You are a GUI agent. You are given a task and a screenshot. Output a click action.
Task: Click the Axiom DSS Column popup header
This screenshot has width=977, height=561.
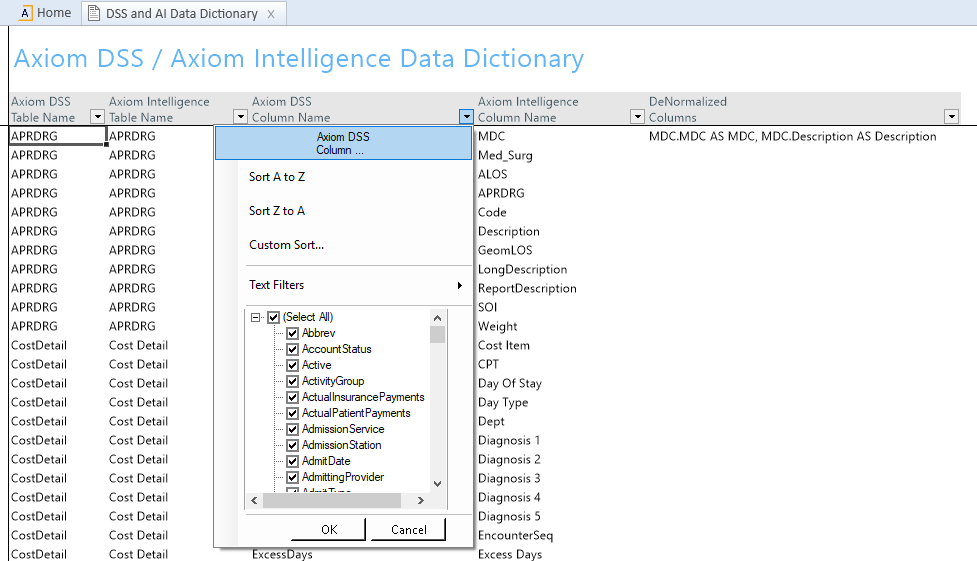343,143
